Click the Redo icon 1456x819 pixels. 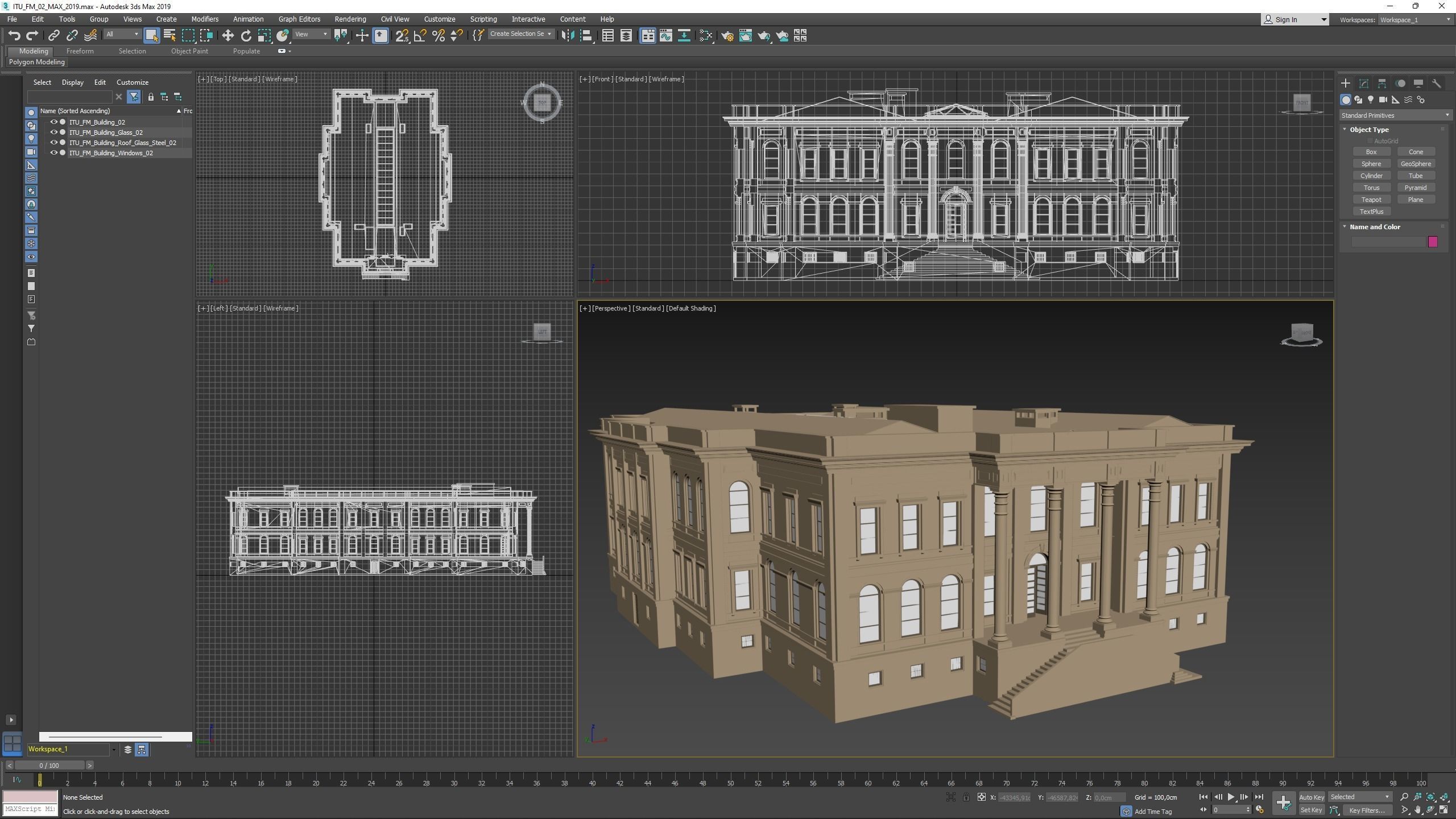[32, 36]
